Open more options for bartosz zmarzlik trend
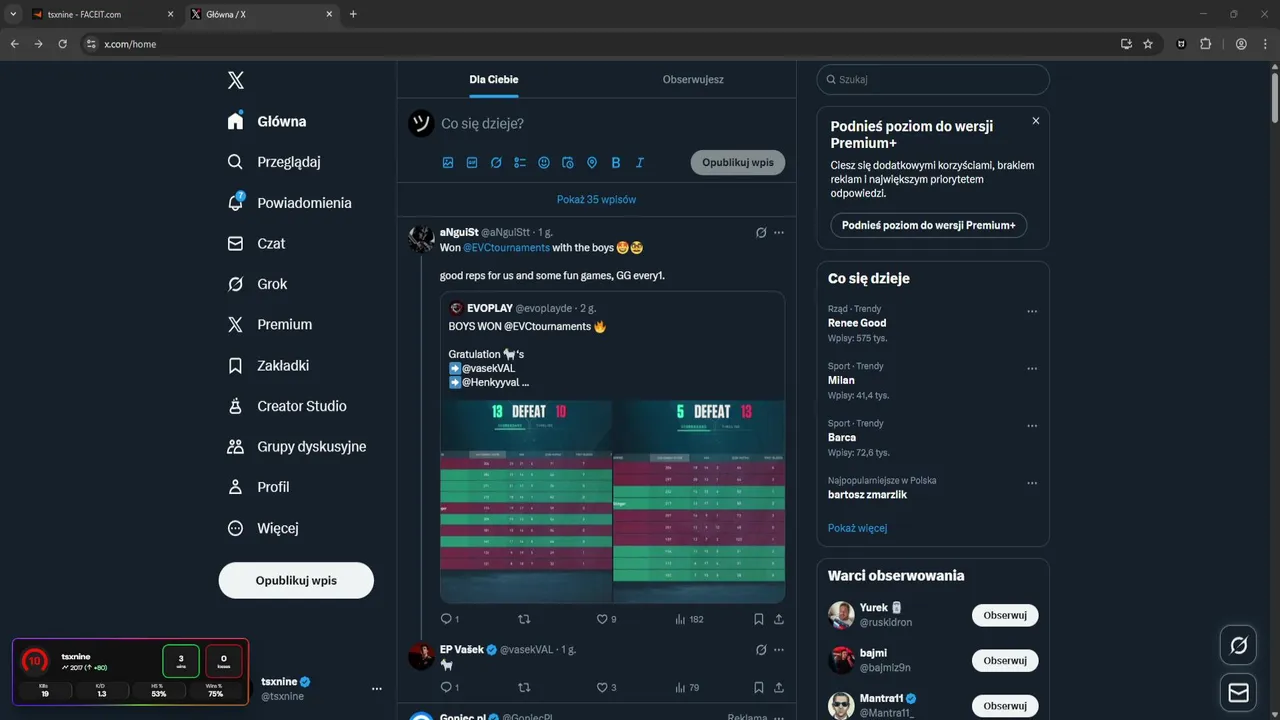1280x720 pixels. [1032, 482]
